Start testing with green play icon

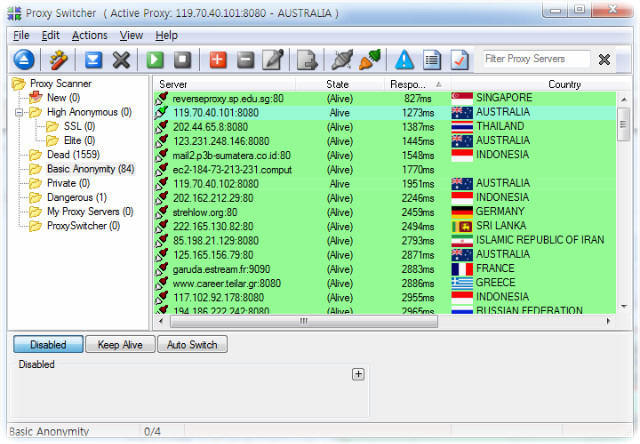click(155, 60)
